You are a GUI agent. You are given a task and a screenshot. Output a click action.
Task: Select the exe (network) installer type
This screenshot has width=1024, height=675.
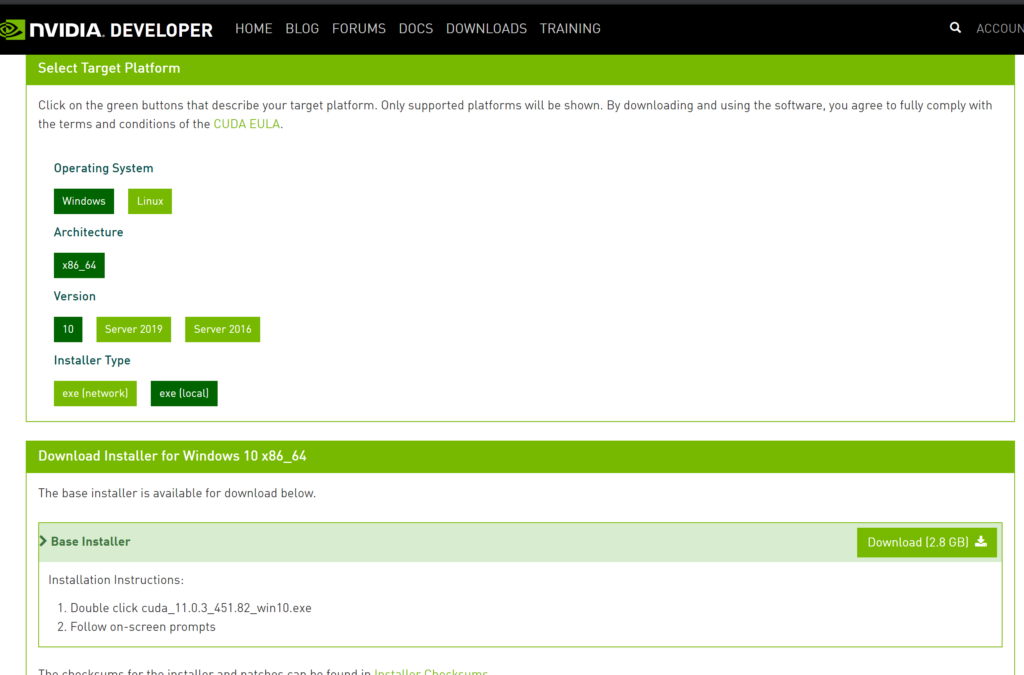(95, 393)
